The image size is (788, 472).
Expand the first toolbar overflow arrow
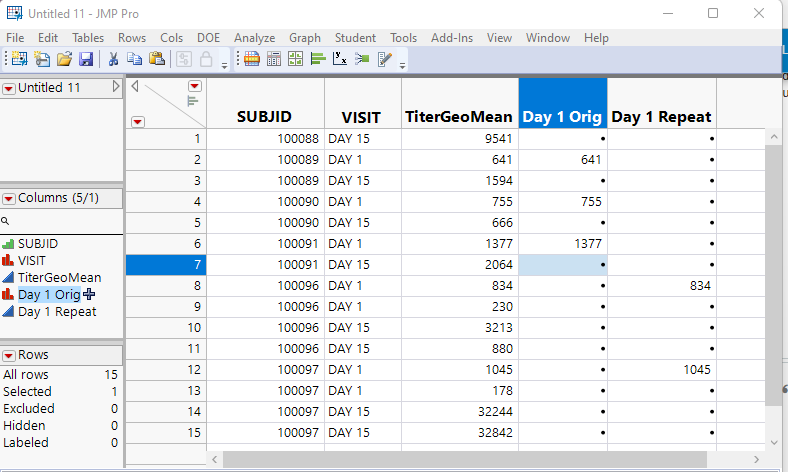[225, 65]
